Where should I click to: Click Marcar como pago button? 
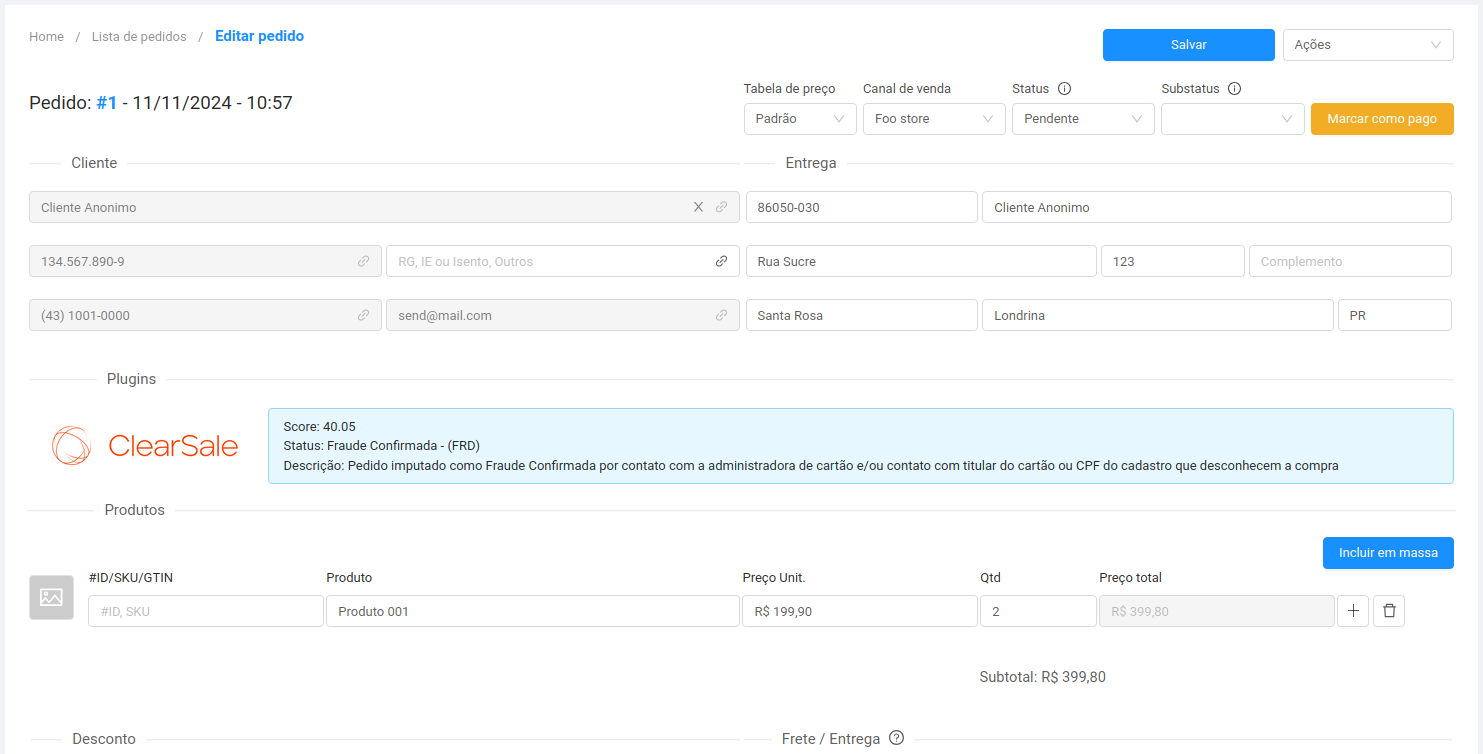click(x=1382, y=119)
